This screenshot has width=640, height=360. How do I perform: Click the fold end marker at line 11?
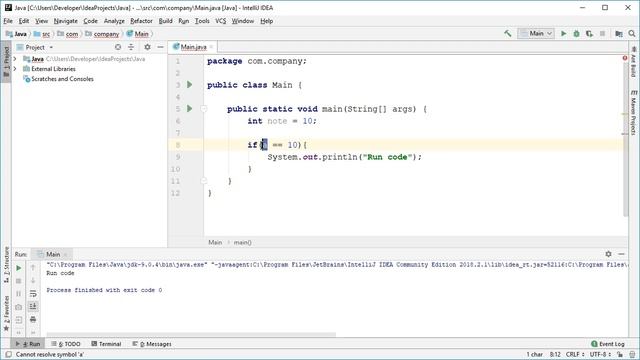point(204,180)
